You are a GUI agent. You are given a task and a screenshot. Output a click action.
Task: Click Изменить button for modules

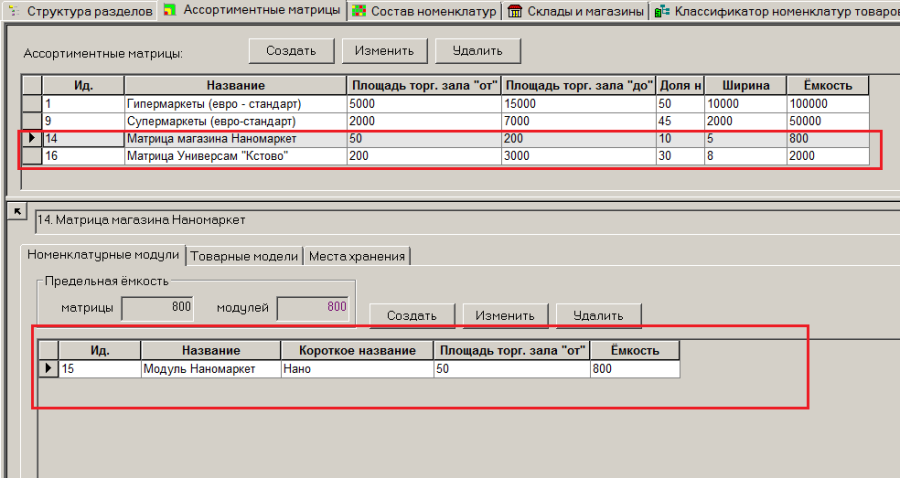(x=505, y=316)
